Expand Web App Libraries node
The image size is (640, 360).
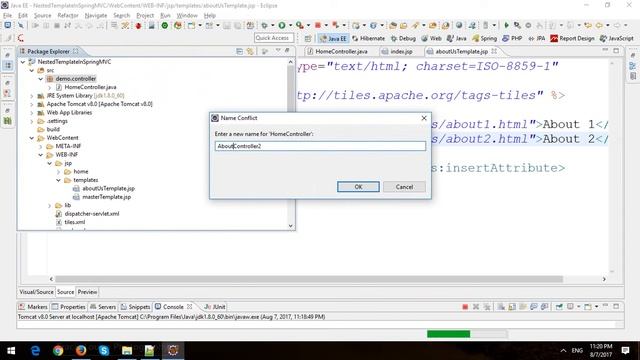click(x=32, y=113)
